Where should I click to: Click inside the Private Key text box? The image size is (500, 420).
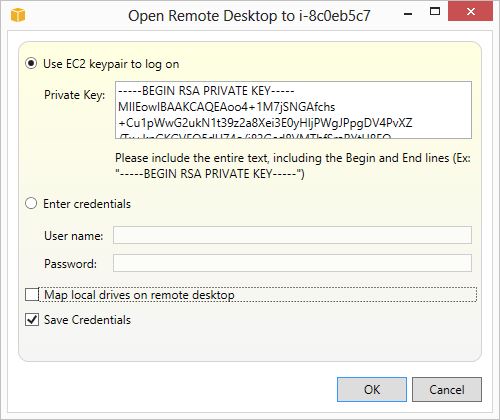pos(293,110)
